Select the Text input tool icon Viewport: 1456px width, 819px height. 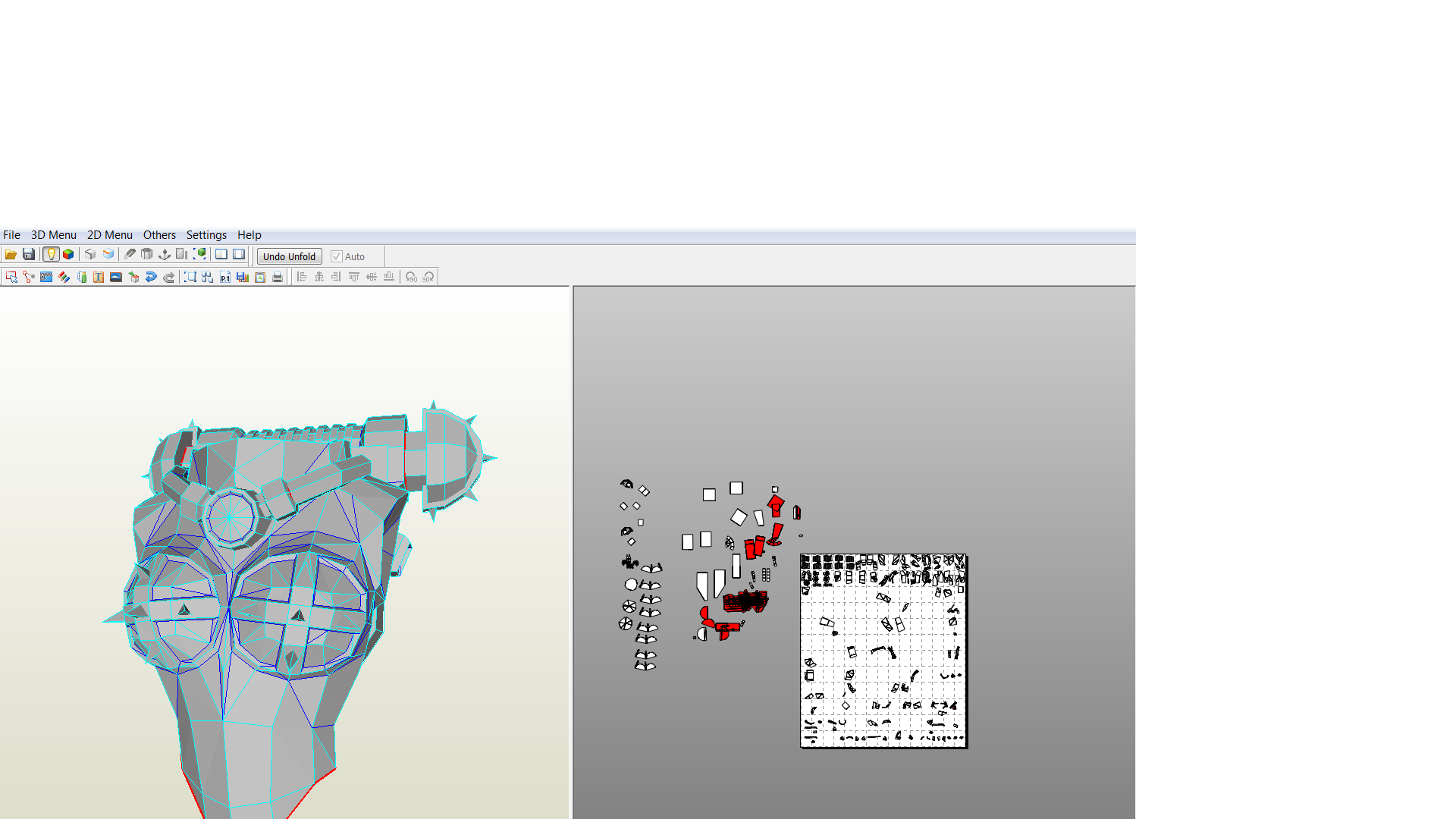tap(99, 278)
